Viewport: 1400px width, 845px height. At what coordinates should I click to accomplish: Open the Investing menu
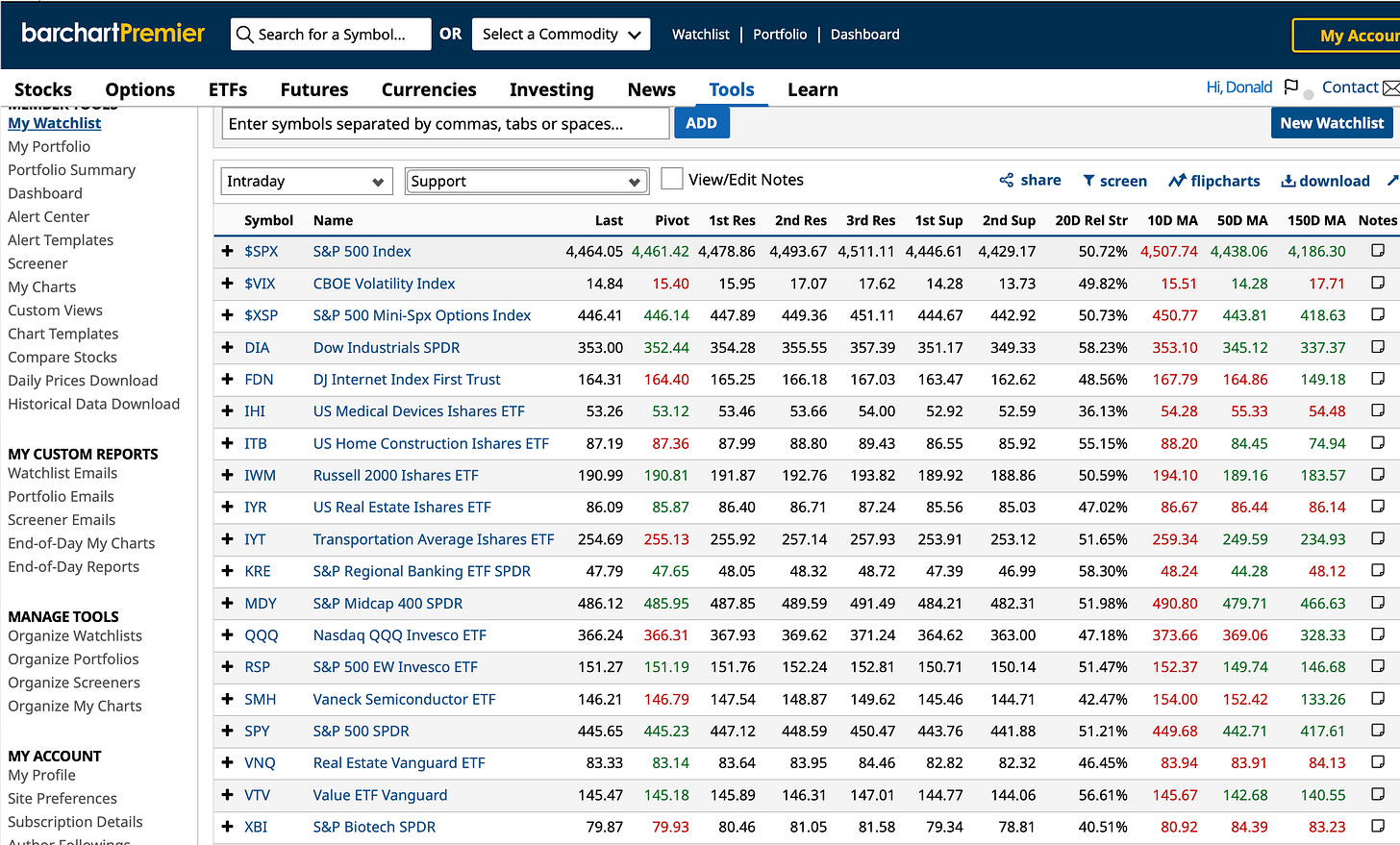pos(552,89)
